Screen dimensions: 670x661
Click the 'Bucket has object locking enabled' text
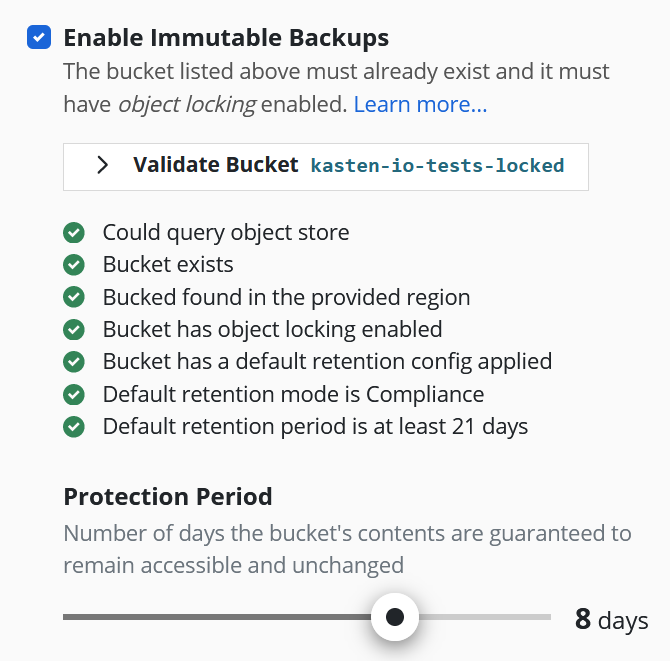click(272, 329)
